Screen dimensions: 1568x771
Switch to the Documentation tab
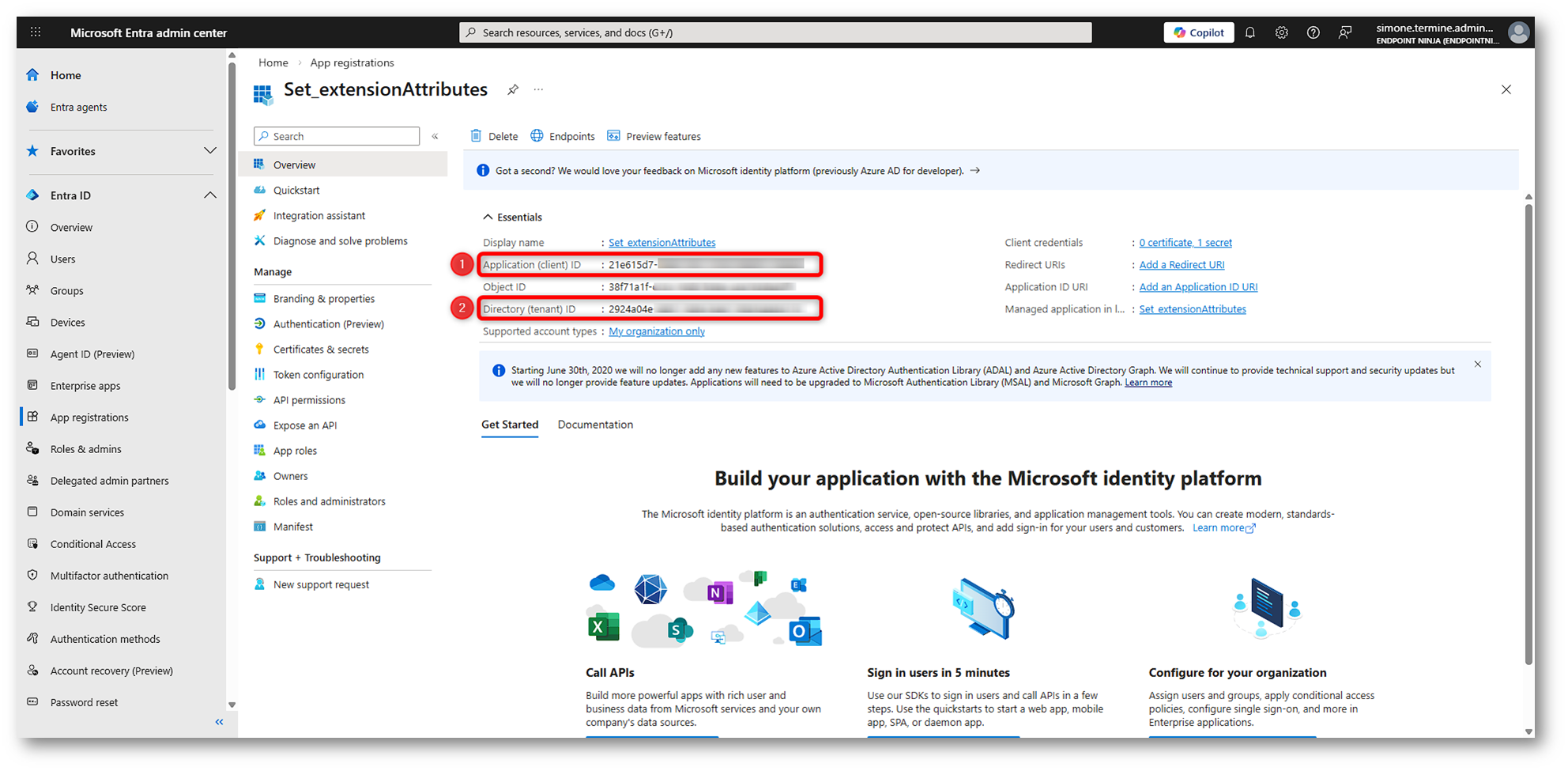tap(595, 425)
